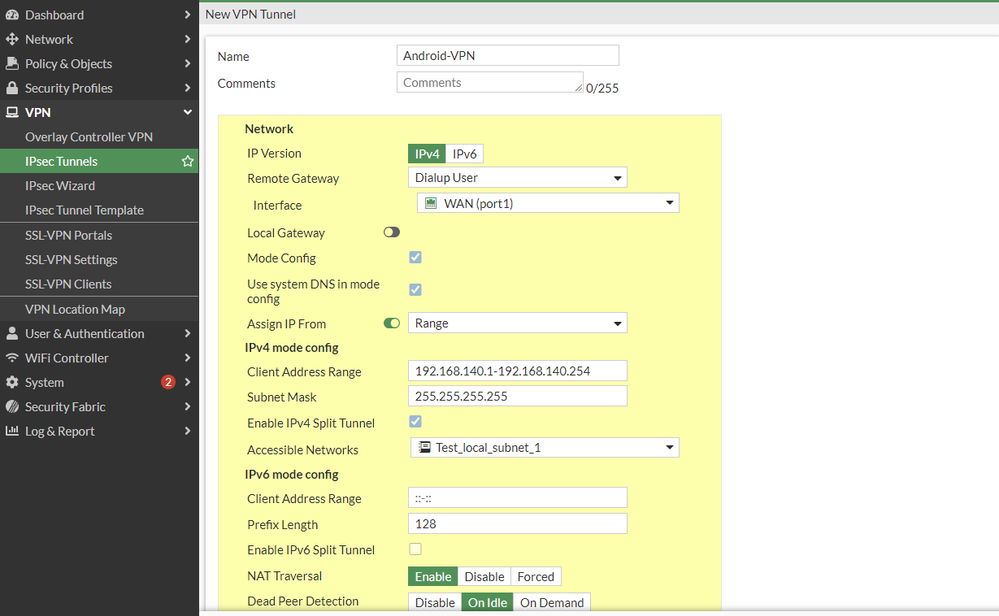Screen dimensions: 999x616
Task: Click the IPv4 Client Address Range field
Action: point(517,371)
